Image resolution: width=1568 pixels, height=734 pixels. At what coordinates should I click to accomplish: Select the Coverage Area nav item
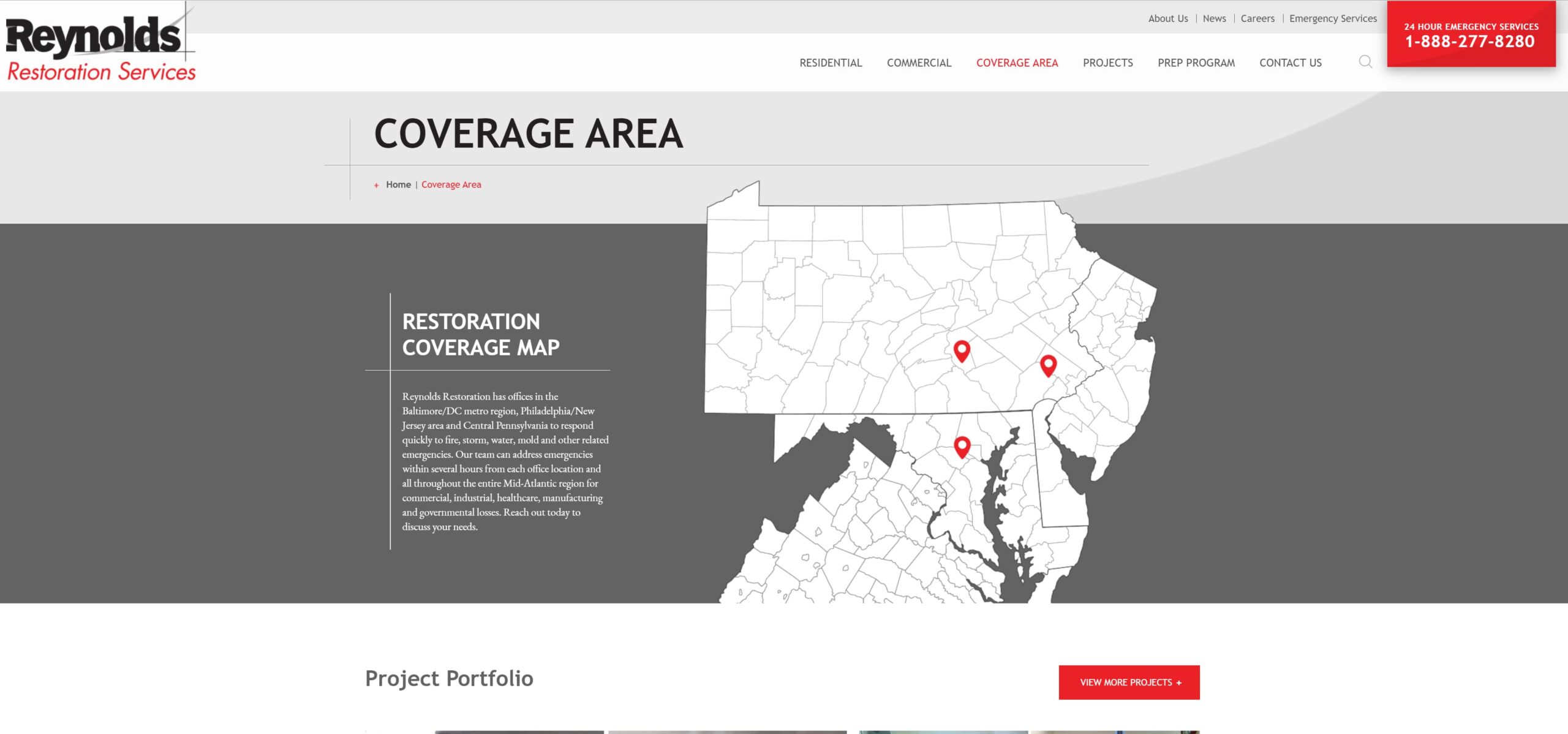(1017, 62)
